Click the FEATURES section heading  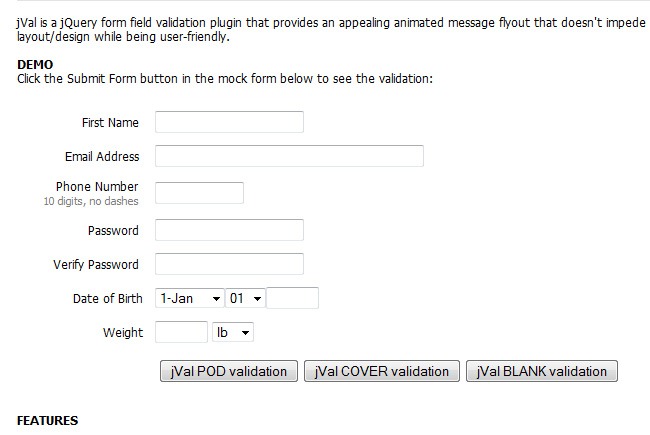pos(48,421)
